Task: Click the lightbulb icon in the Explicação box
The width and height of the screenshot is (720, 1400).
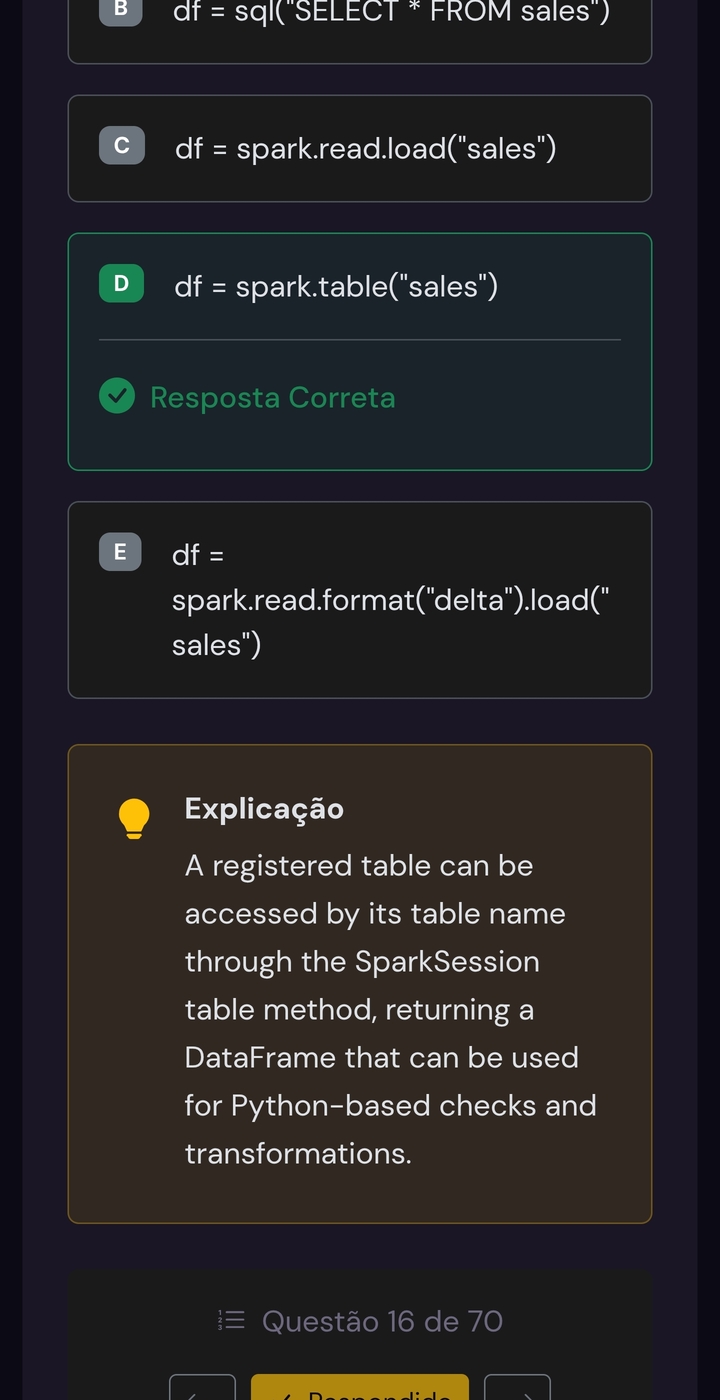Action: click(134, 818)
